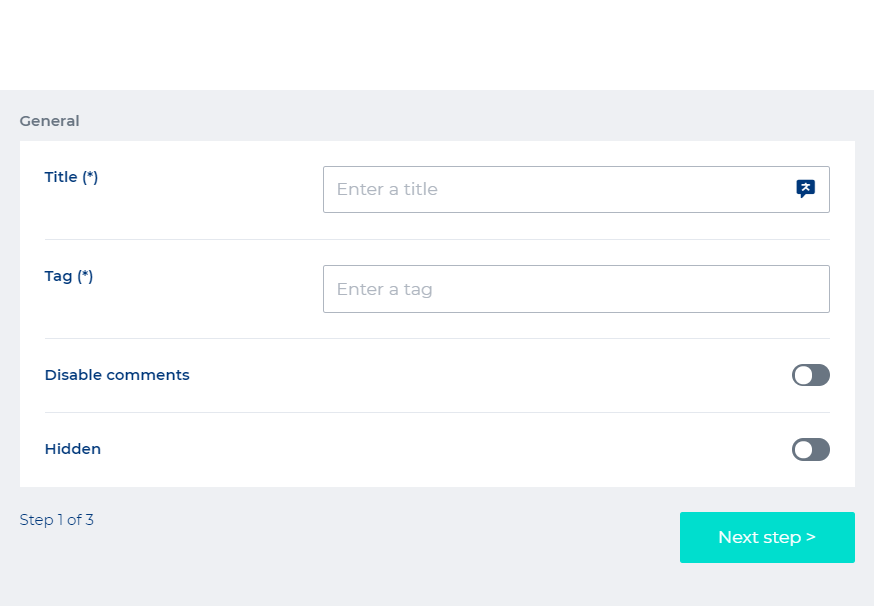The height and width of the screenshot is (606, 874).
Task: Enable the Disable comments toggle
Action: (811, 375)
